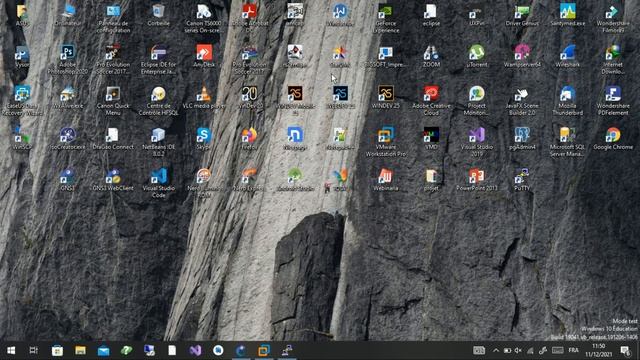This screenshot has width=640, height=360.
Task: Select the Eclipse IDE for Enterprise Java shortcut
Action: 158,60
